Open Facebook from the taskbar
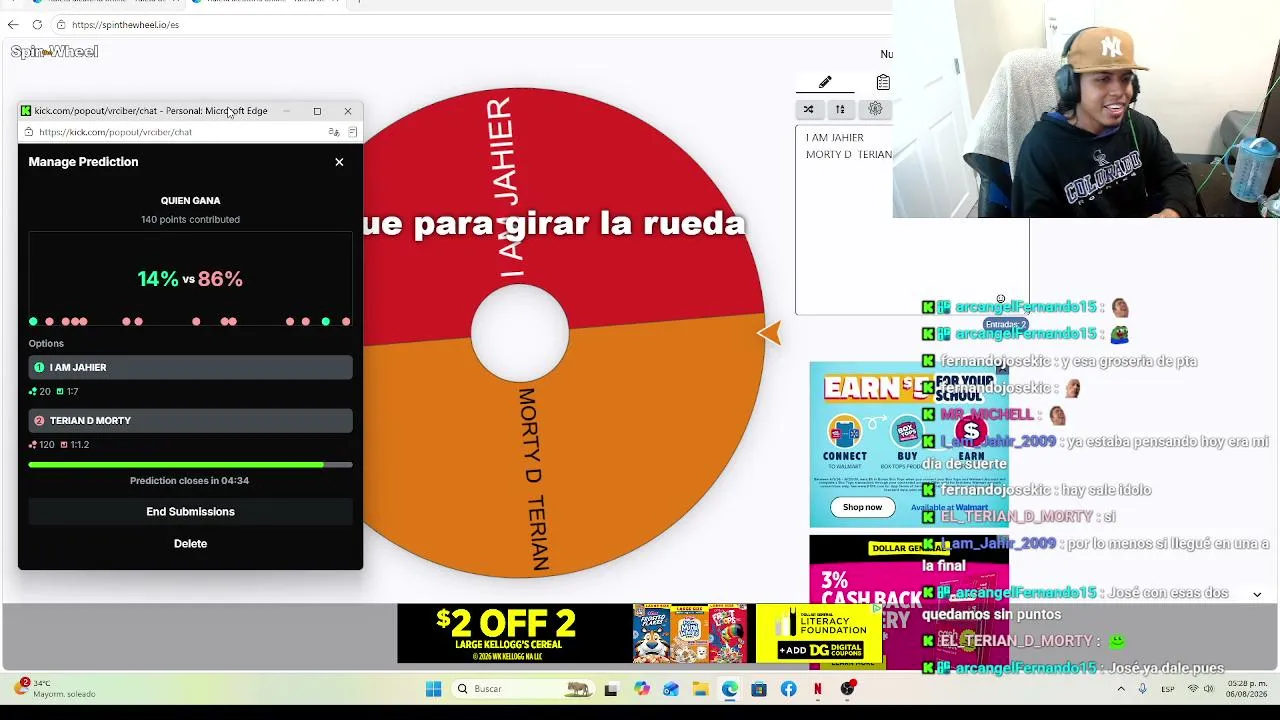Image resolution: width=1280 pixels, height=720 pixels. [x=789, y=689]
